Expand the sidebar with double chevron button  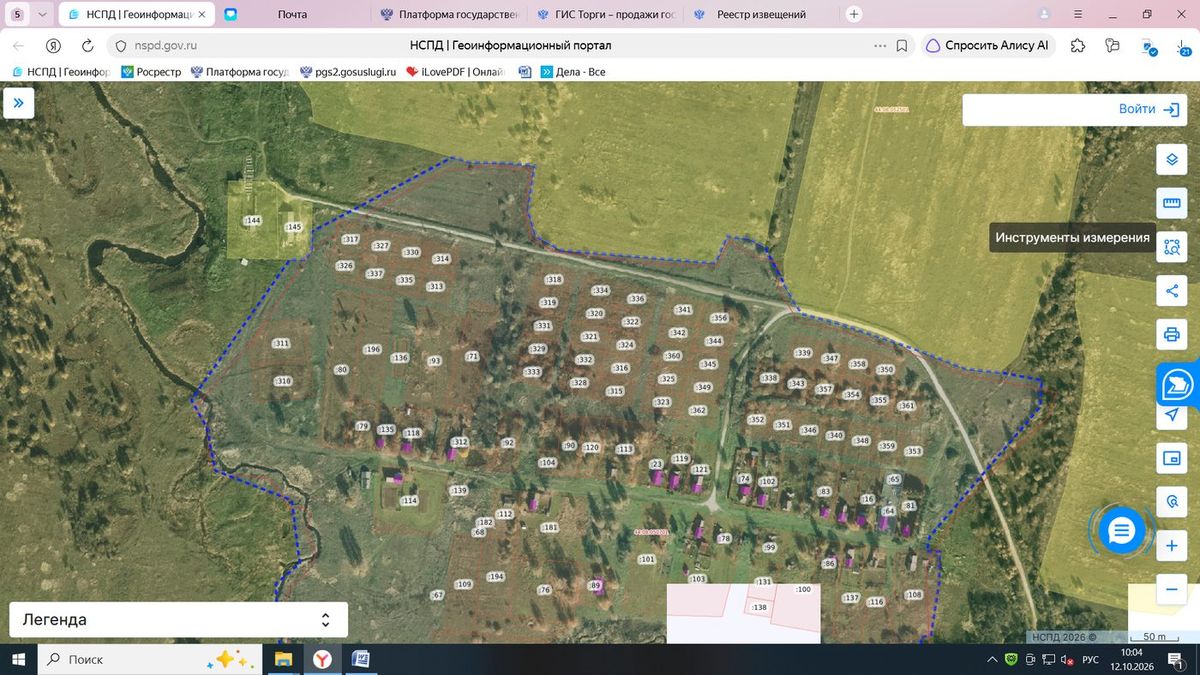tap(19, 103)
